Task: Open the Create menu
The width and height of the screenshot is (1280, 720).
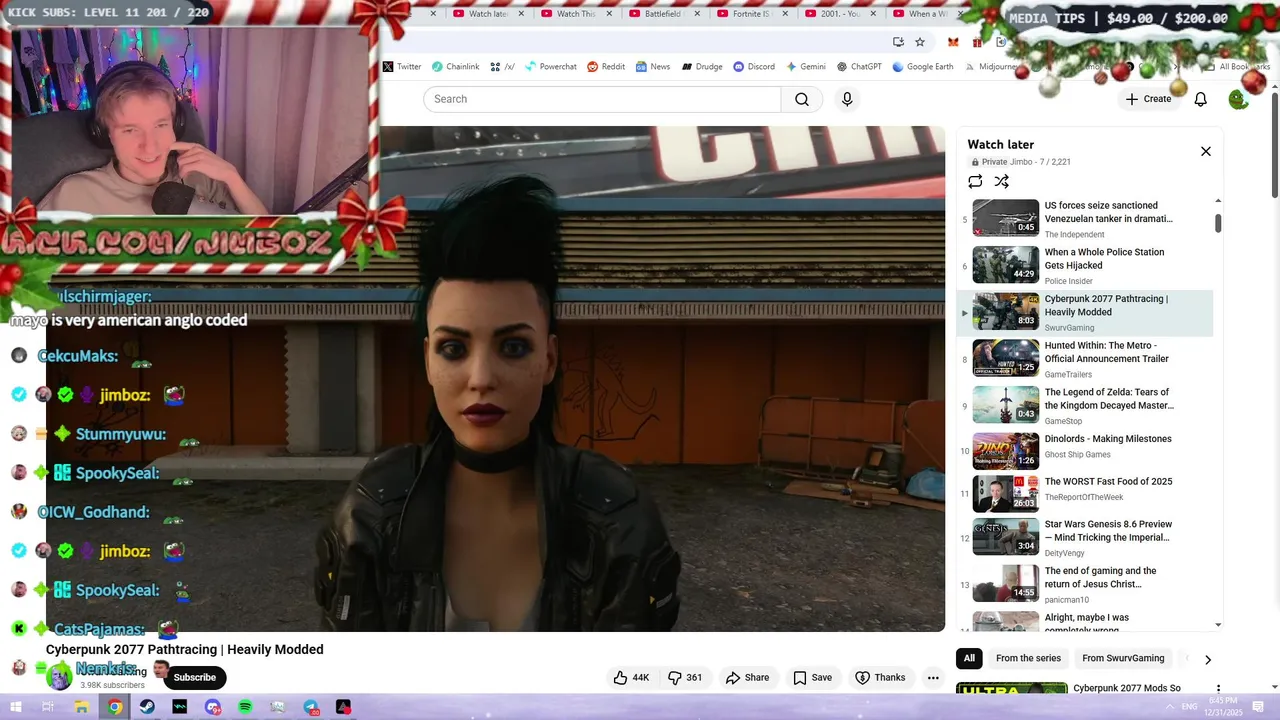Action: (x=1148, y=99)
